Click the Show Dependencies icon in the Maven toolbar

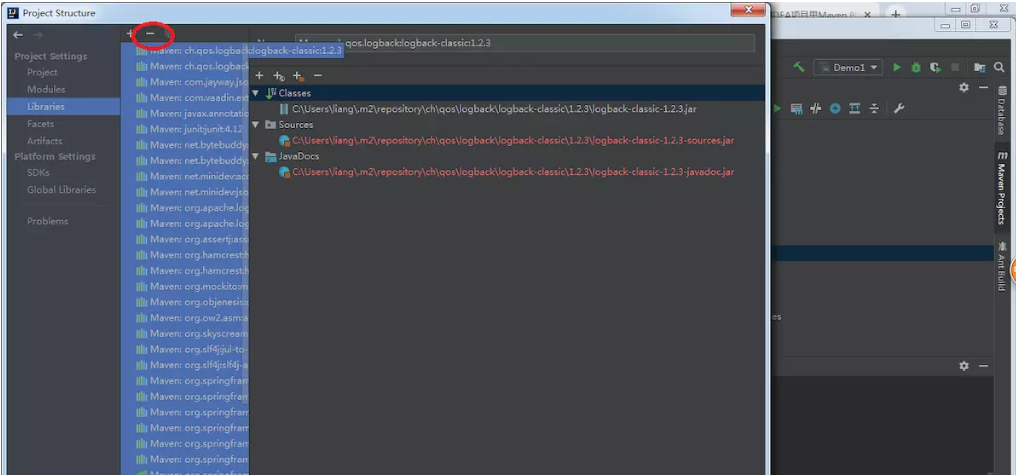855,108
